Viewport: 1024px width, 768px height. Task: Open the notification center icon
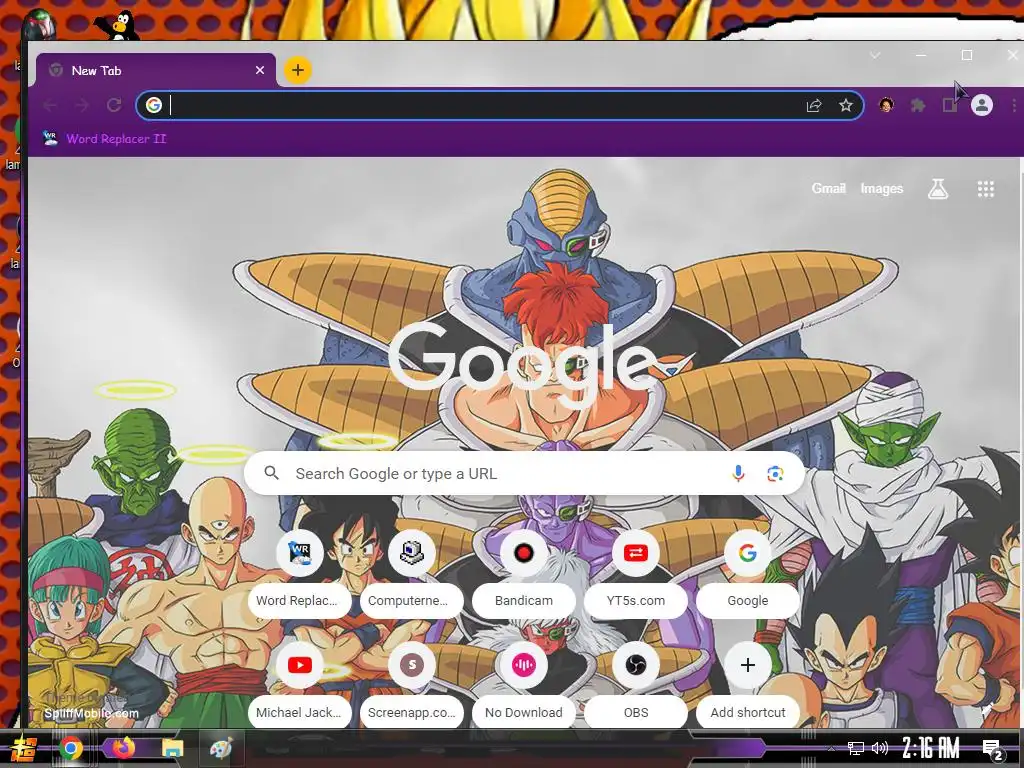[x=993, y=749]
